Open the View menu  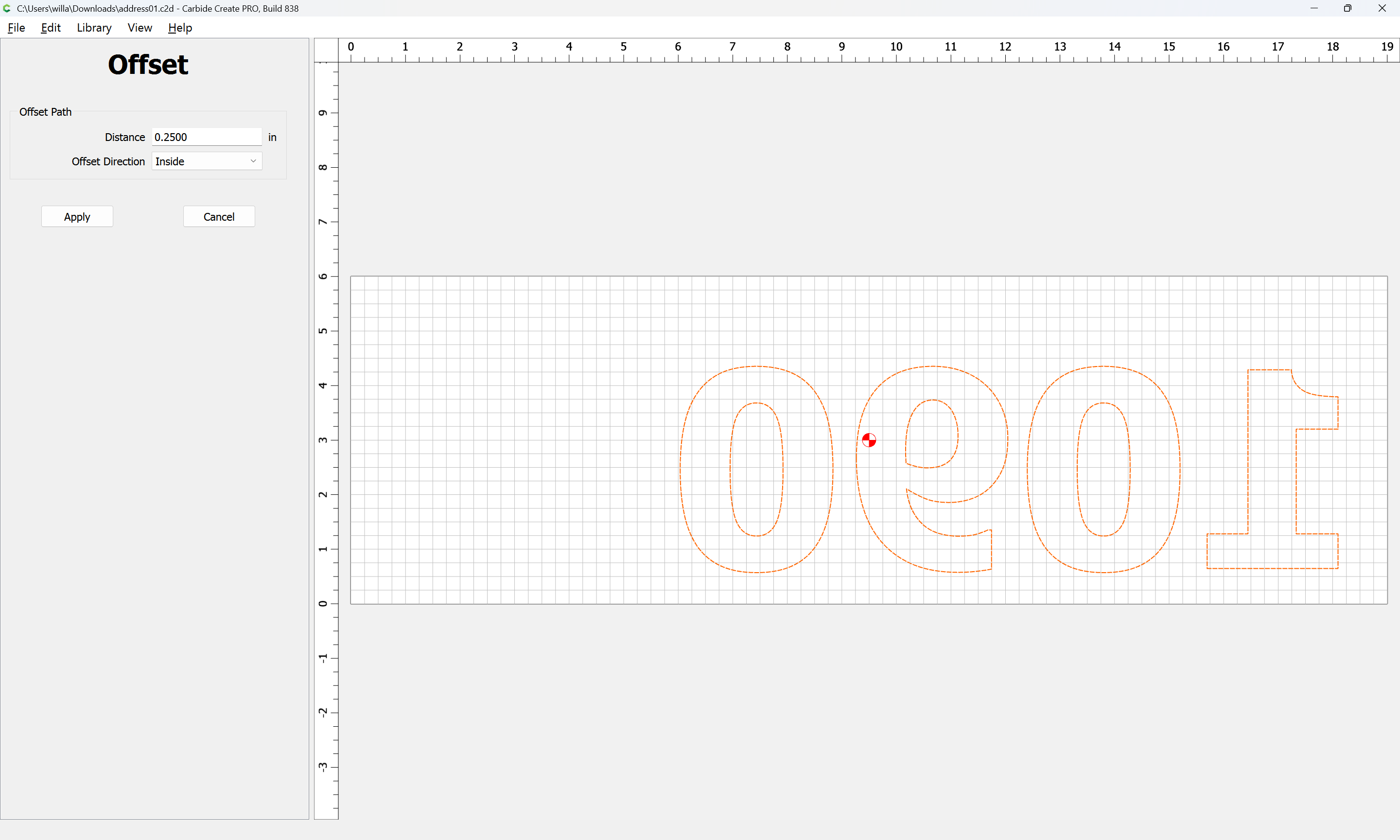pos(139,28)
